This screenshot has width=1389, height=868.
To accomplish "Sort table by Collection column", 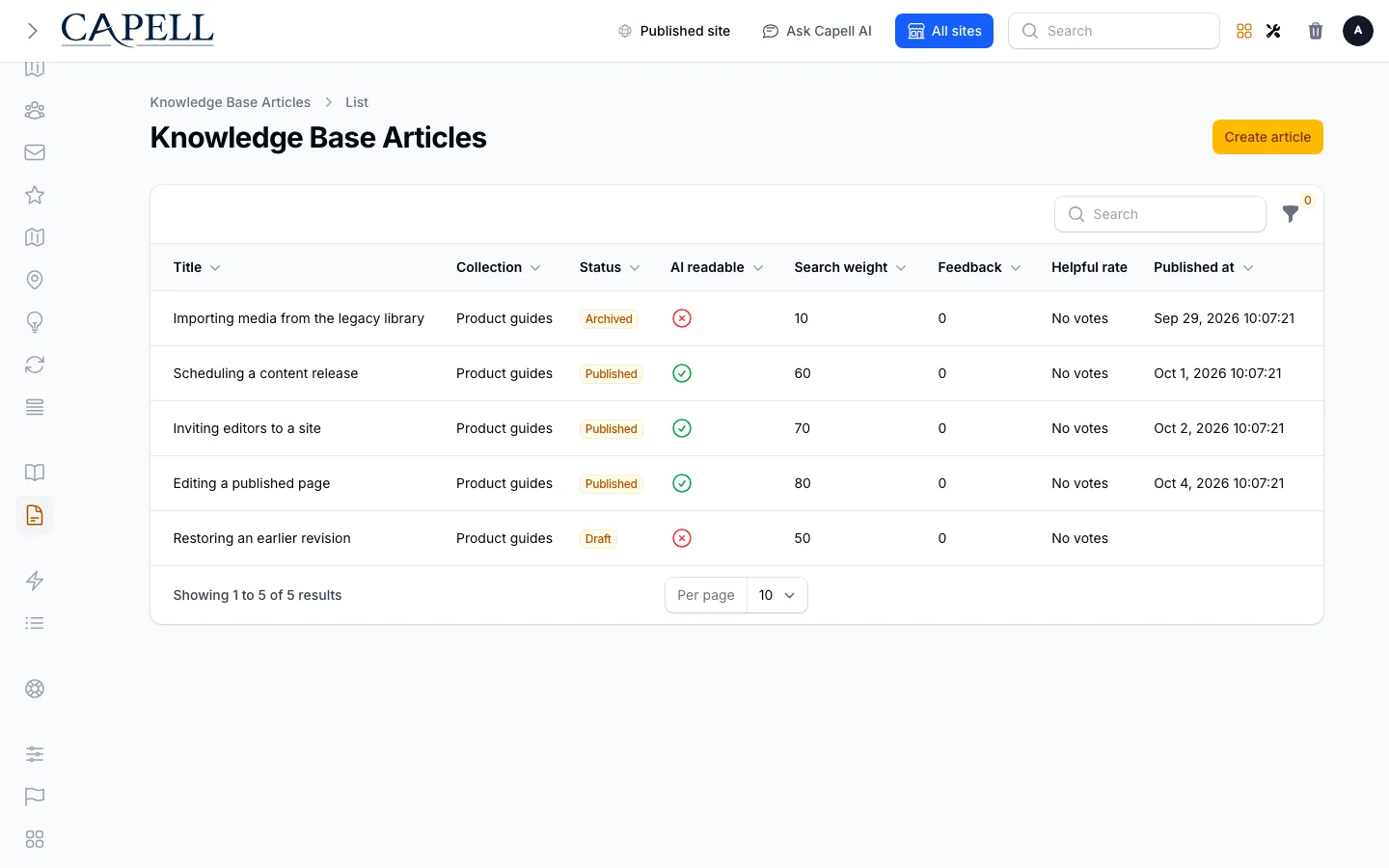I will [499, 267].
